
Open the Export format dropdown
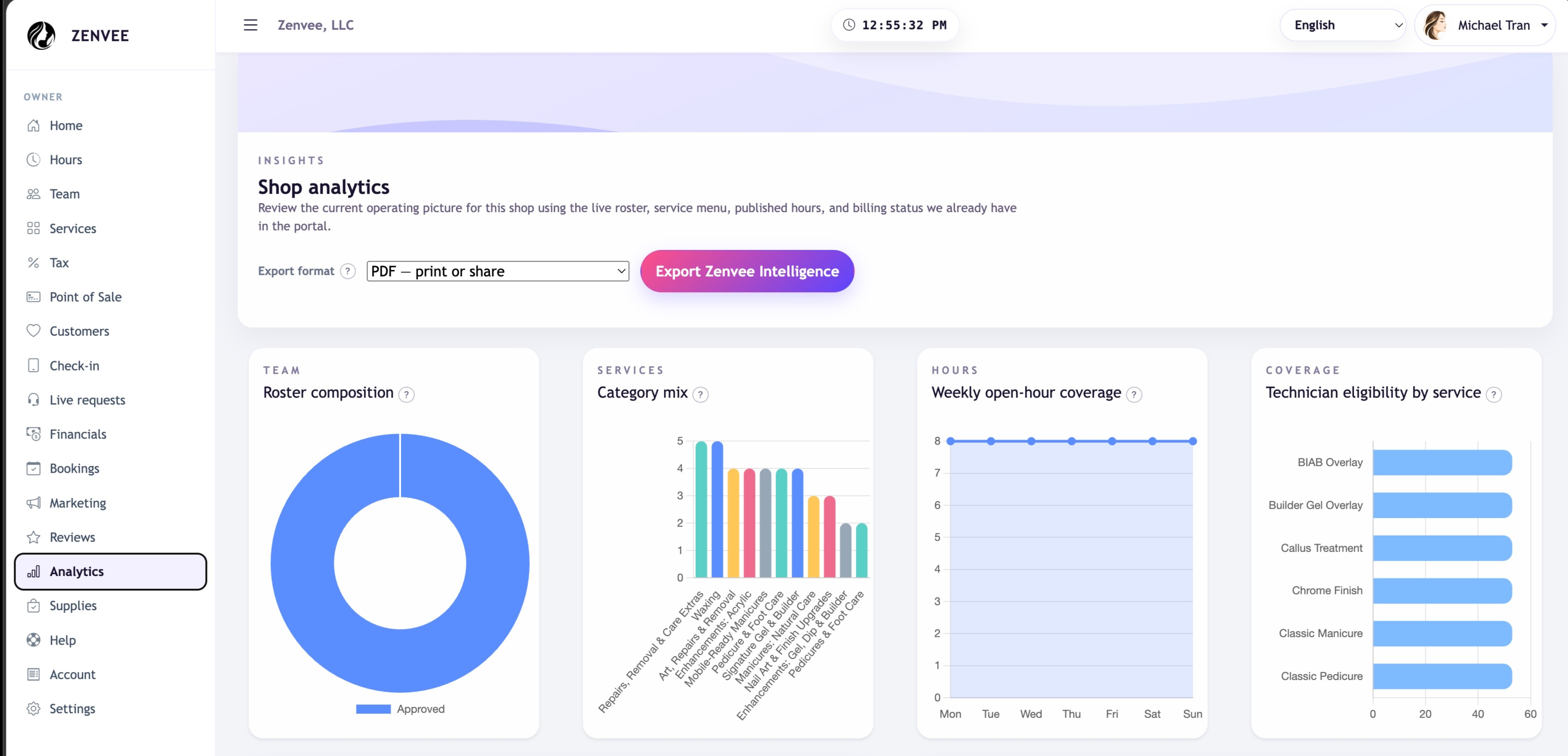tap(497, 271)
